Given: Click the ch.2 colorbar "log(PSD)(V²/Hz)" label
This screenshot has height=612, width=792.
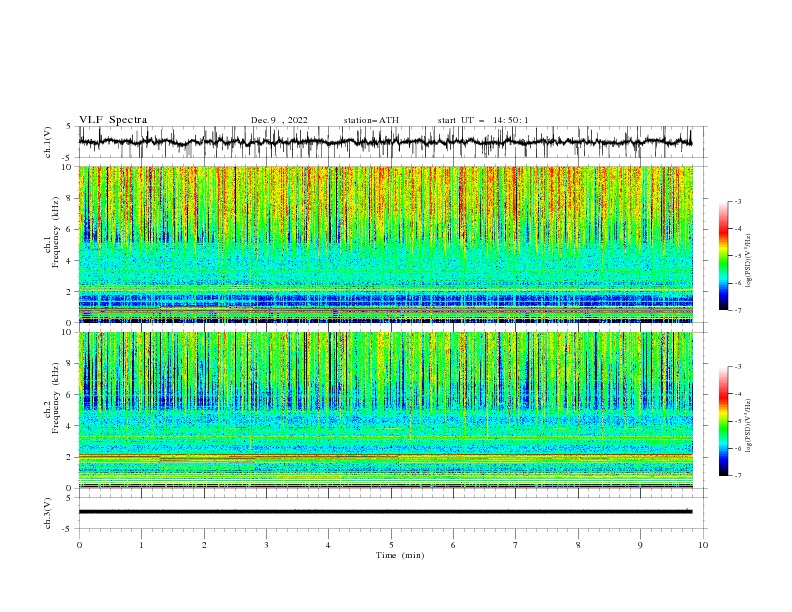Looking at the screenshot, I should [748, 426].
